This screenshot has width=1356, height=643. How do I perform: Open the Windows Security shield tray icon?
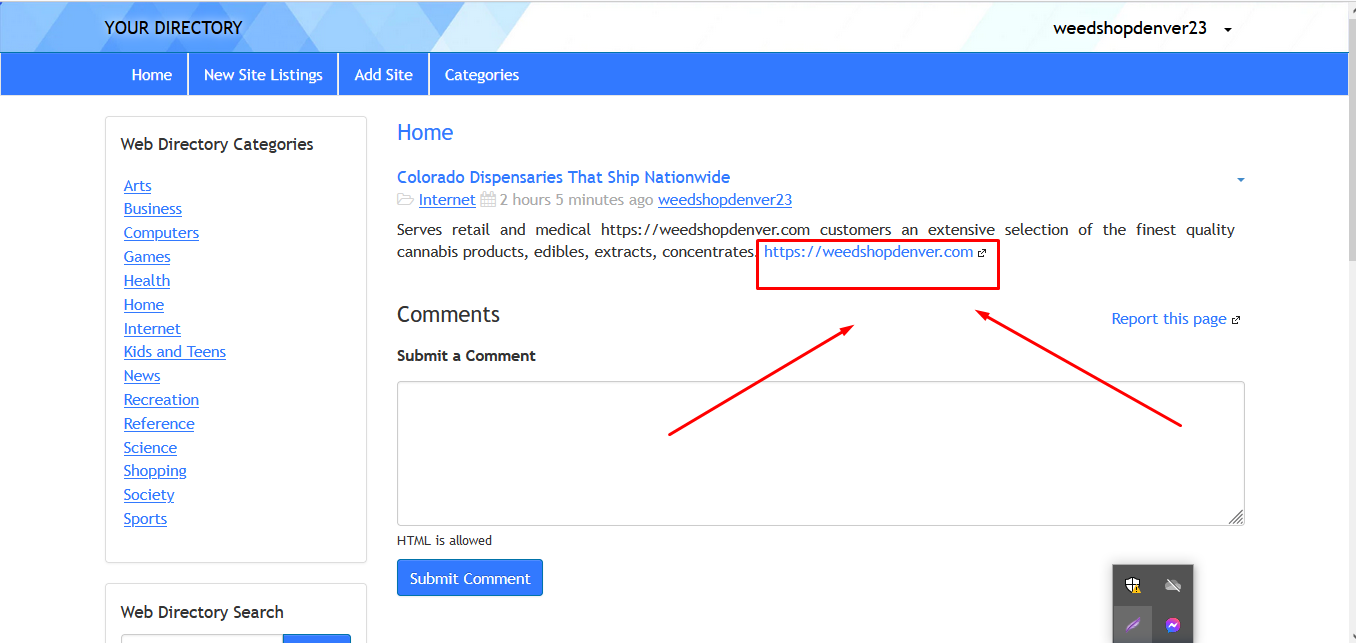point(1133,585)
